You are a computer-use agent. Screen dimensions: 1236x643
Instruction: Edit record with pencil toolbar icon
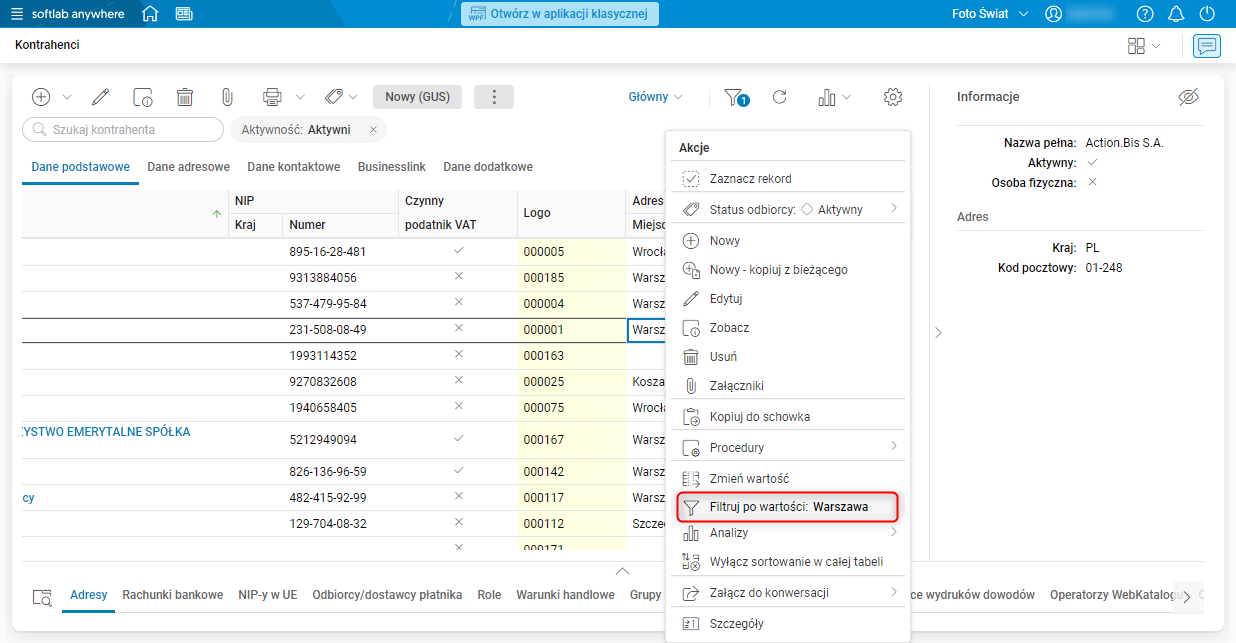(100, 97)
